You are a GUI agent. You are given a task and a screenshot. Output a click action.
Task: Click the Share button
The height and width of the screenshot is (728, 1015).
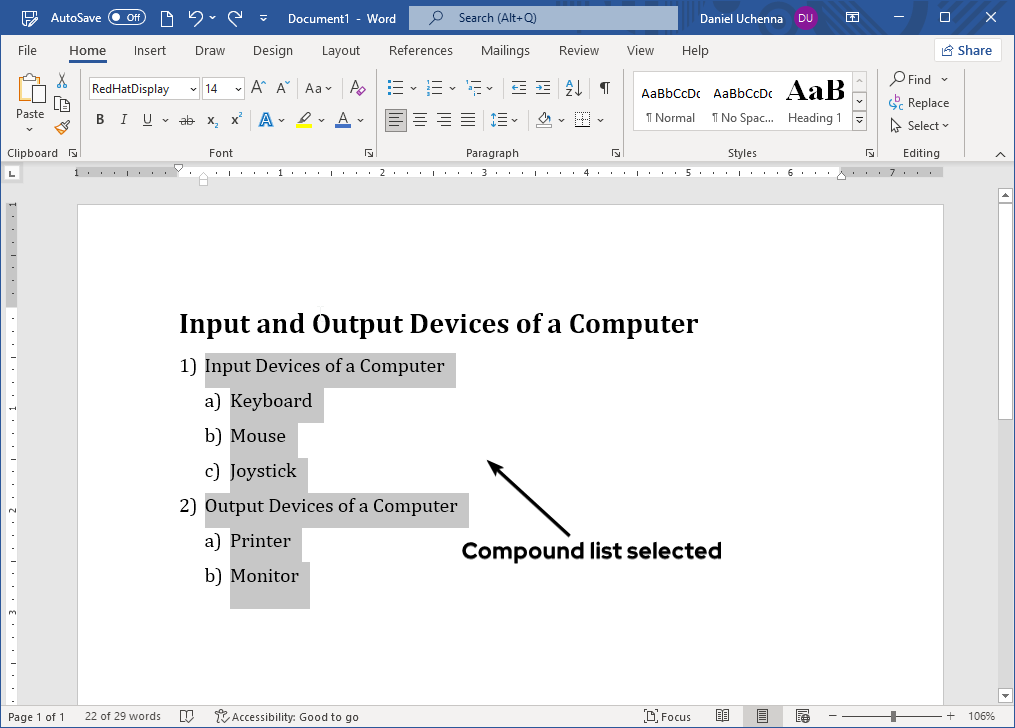[967, 50]
